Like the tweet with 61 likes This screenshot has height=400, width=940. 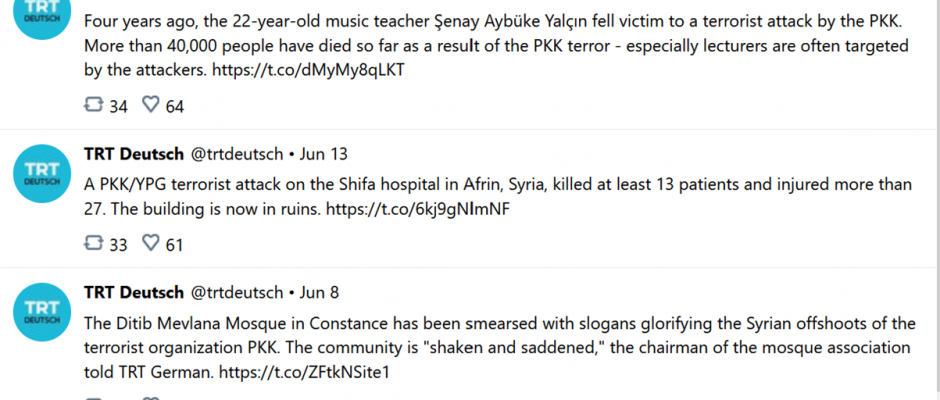150,243
